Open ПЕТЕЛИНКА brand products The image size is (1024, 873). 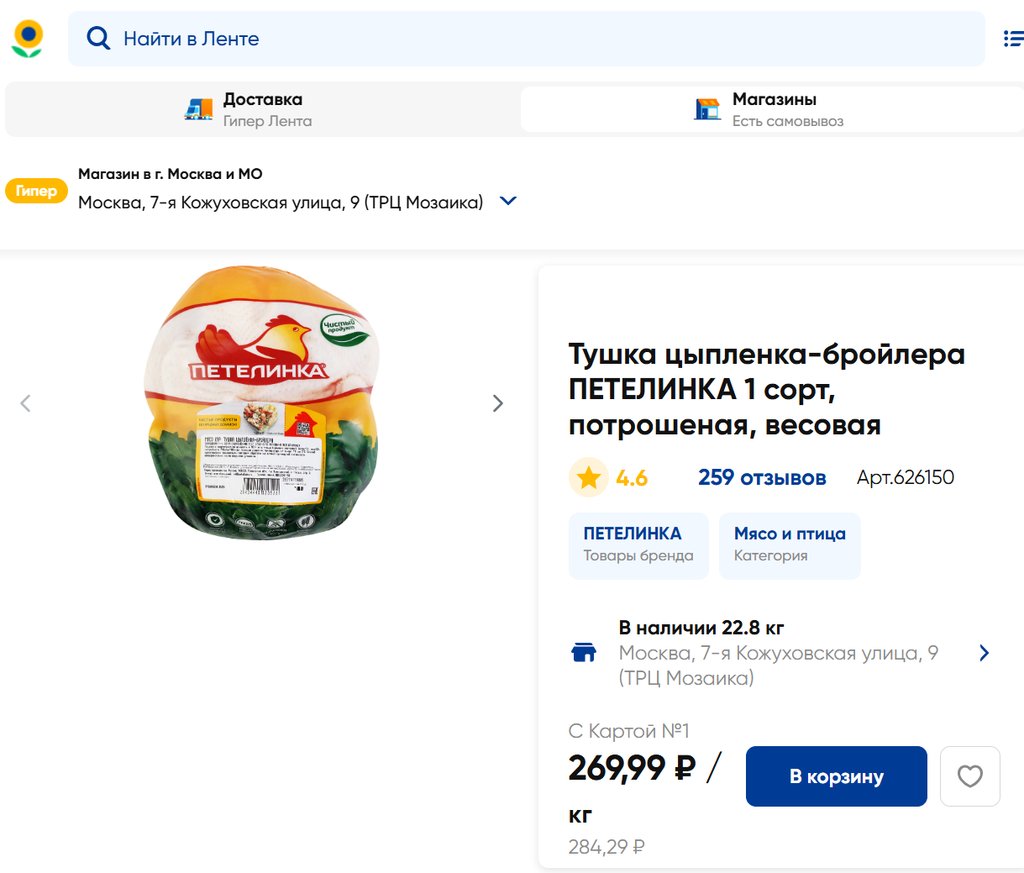[x=638, y=545]
